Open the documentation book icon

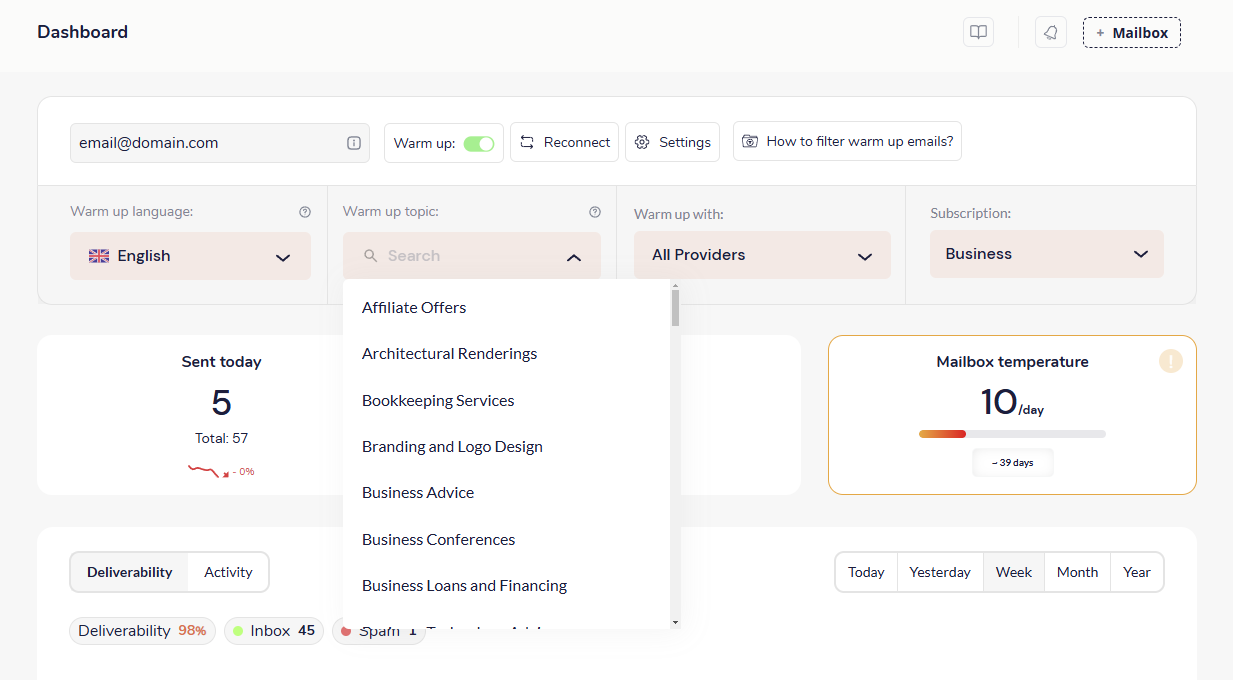point(978,32)
